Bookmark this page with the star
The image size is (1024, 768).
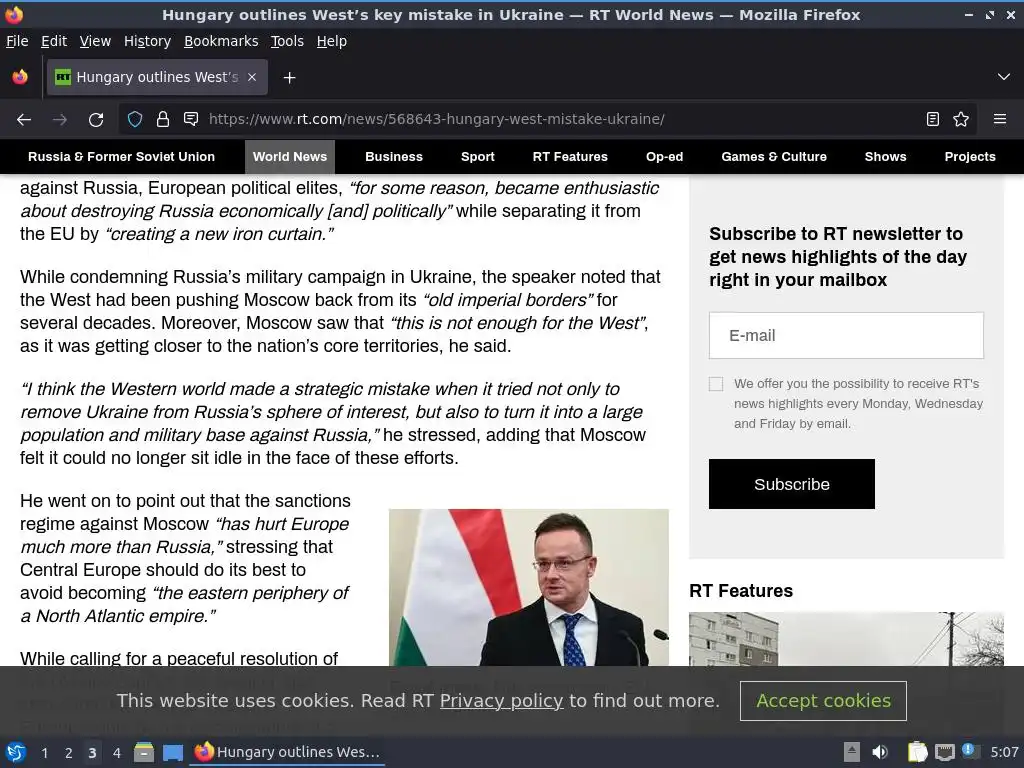tap(961, 120)
